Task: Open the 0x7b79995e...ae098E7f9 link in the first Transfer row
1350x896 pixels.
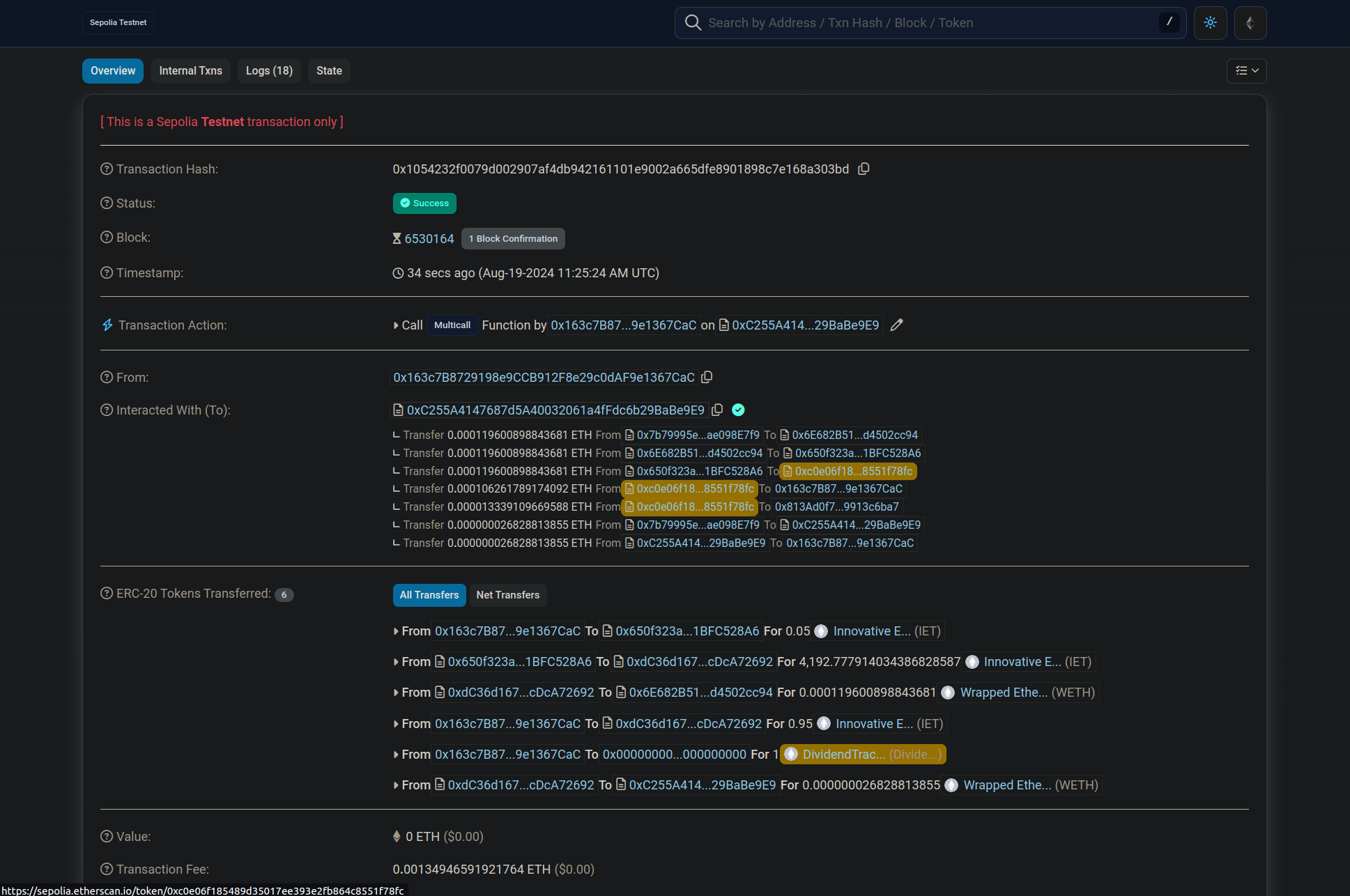Action: tap(698, 435)
